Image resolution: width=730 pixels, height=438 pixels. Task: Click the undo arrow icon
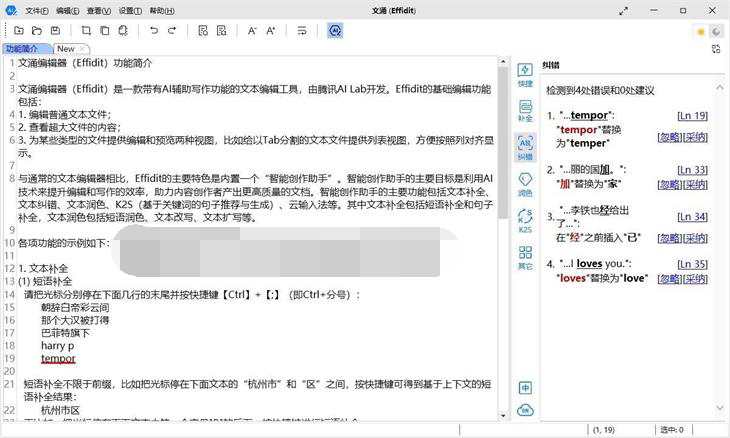pyautogui.click(x=154, y=31)
